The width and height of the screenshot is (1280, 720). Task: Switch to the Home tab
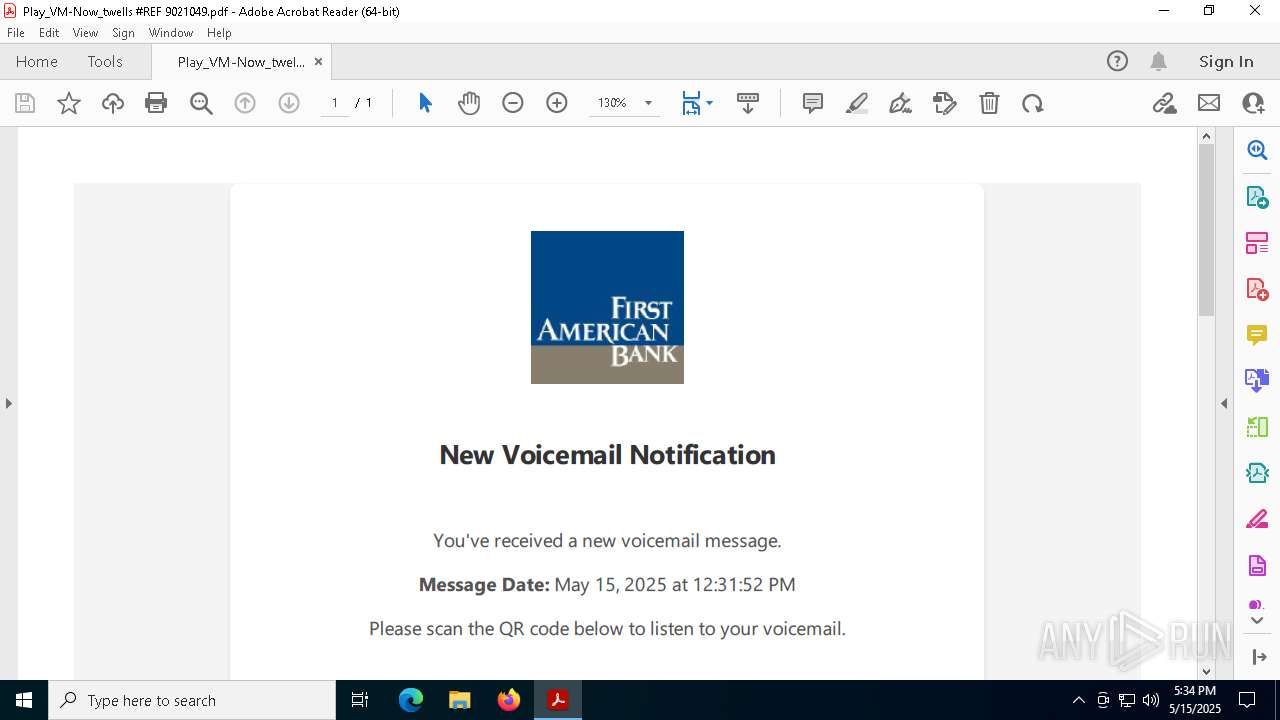point(37,61)
